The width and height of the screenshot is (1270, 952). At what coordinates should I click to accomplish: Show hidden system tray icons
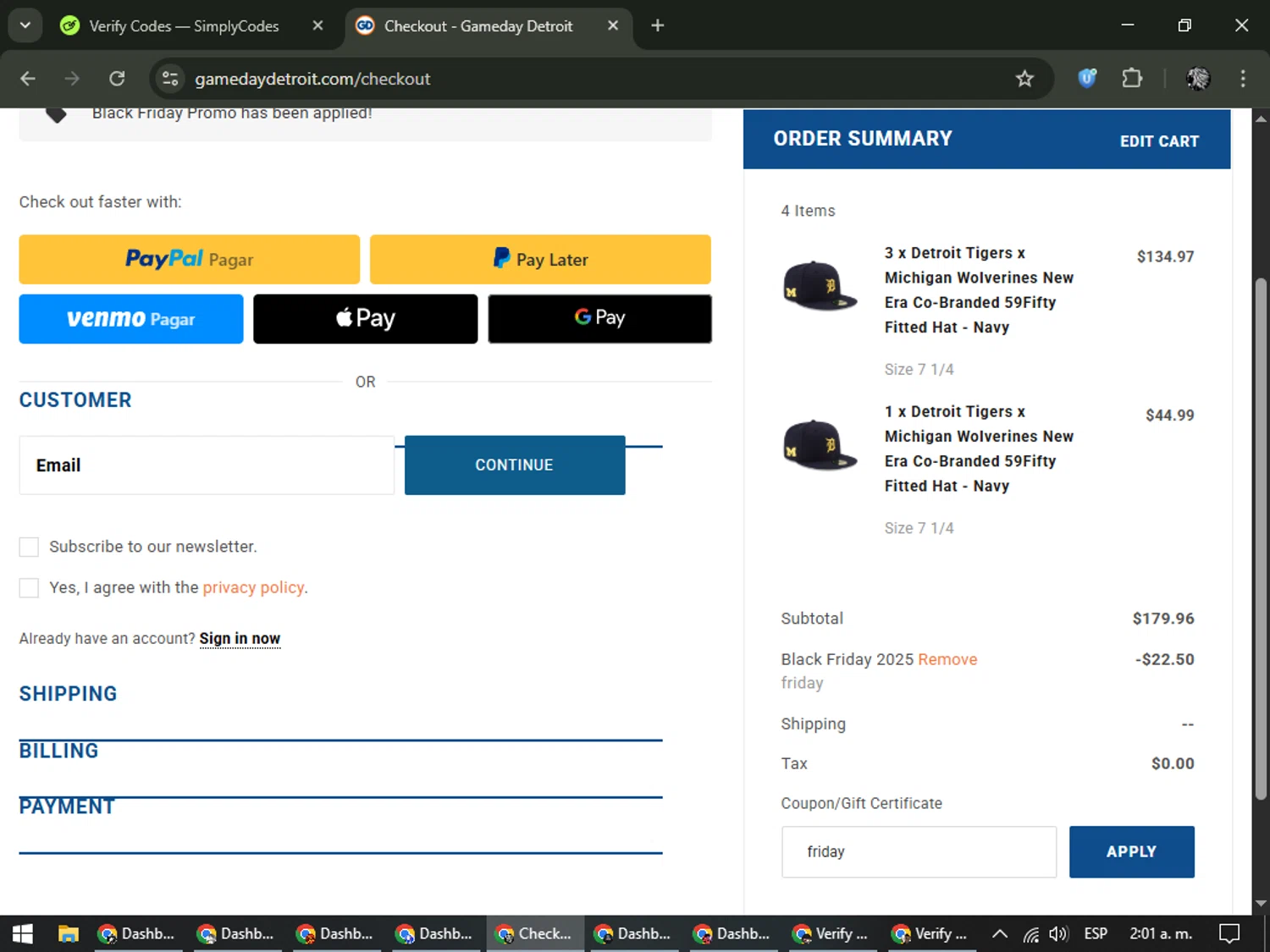(1000, 934)
